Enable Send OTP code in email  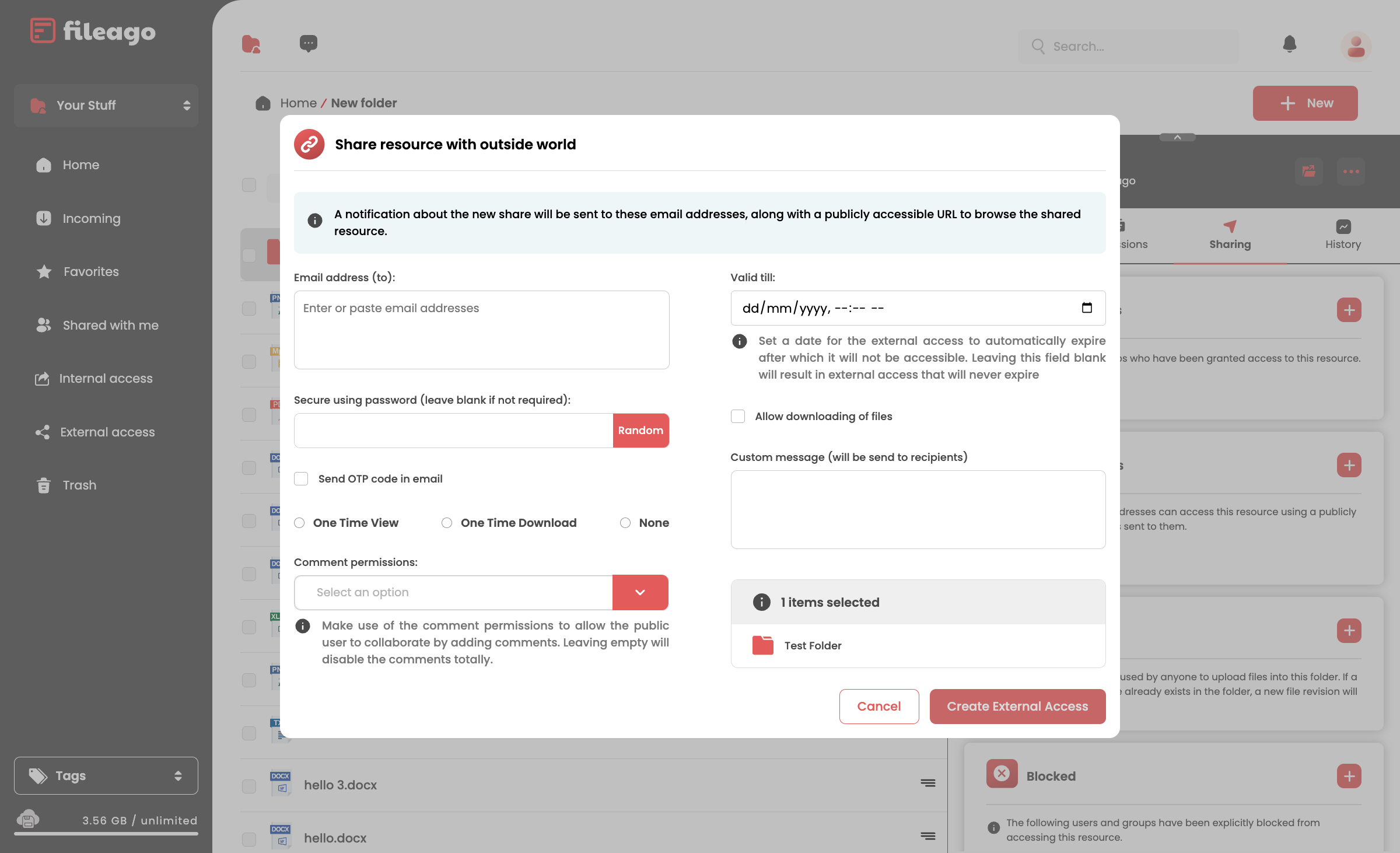pyautogui.click(x=301, y=478)
